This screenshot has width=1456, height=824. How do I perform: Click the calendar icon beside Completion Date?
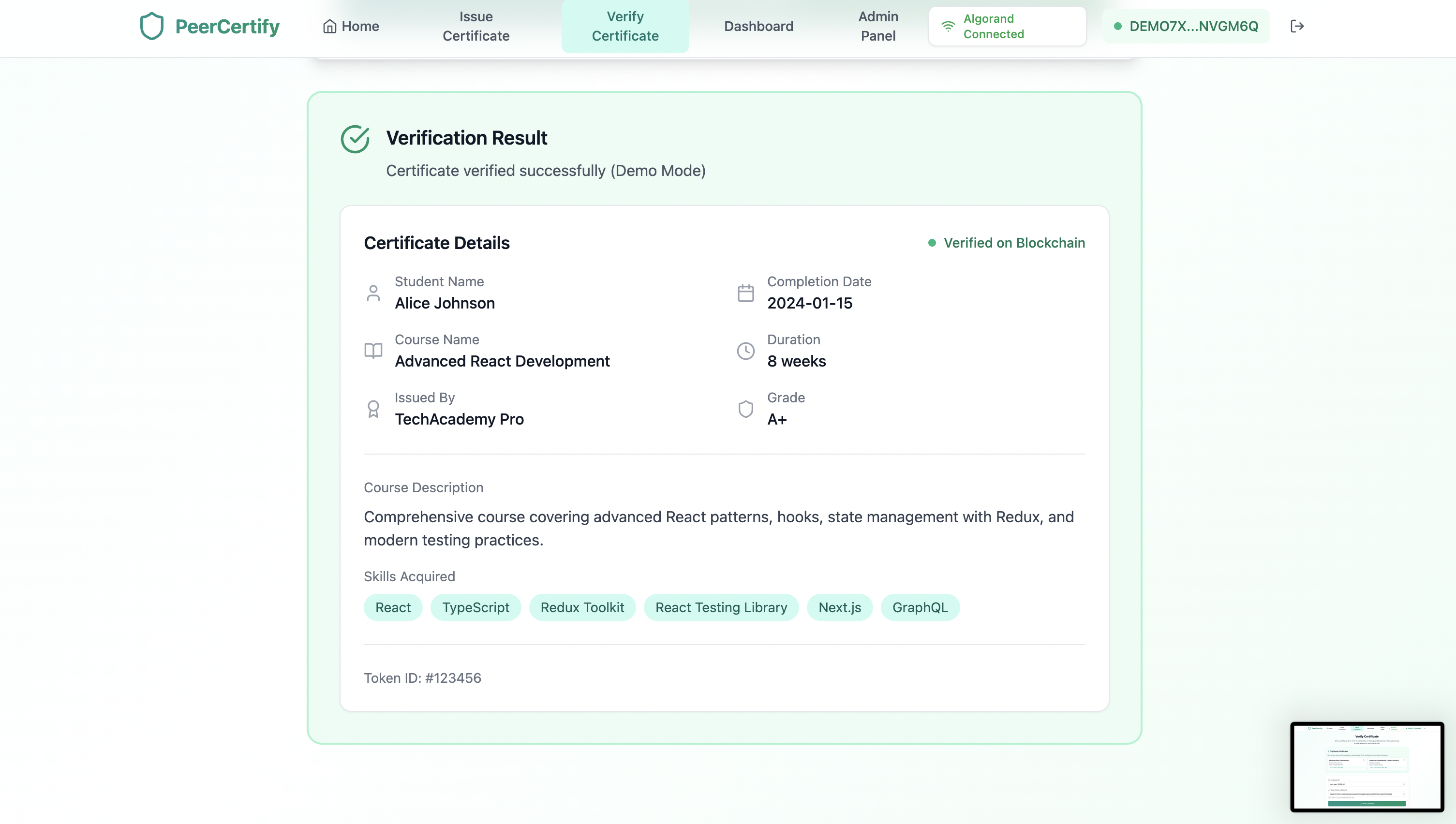click(745, 293)
